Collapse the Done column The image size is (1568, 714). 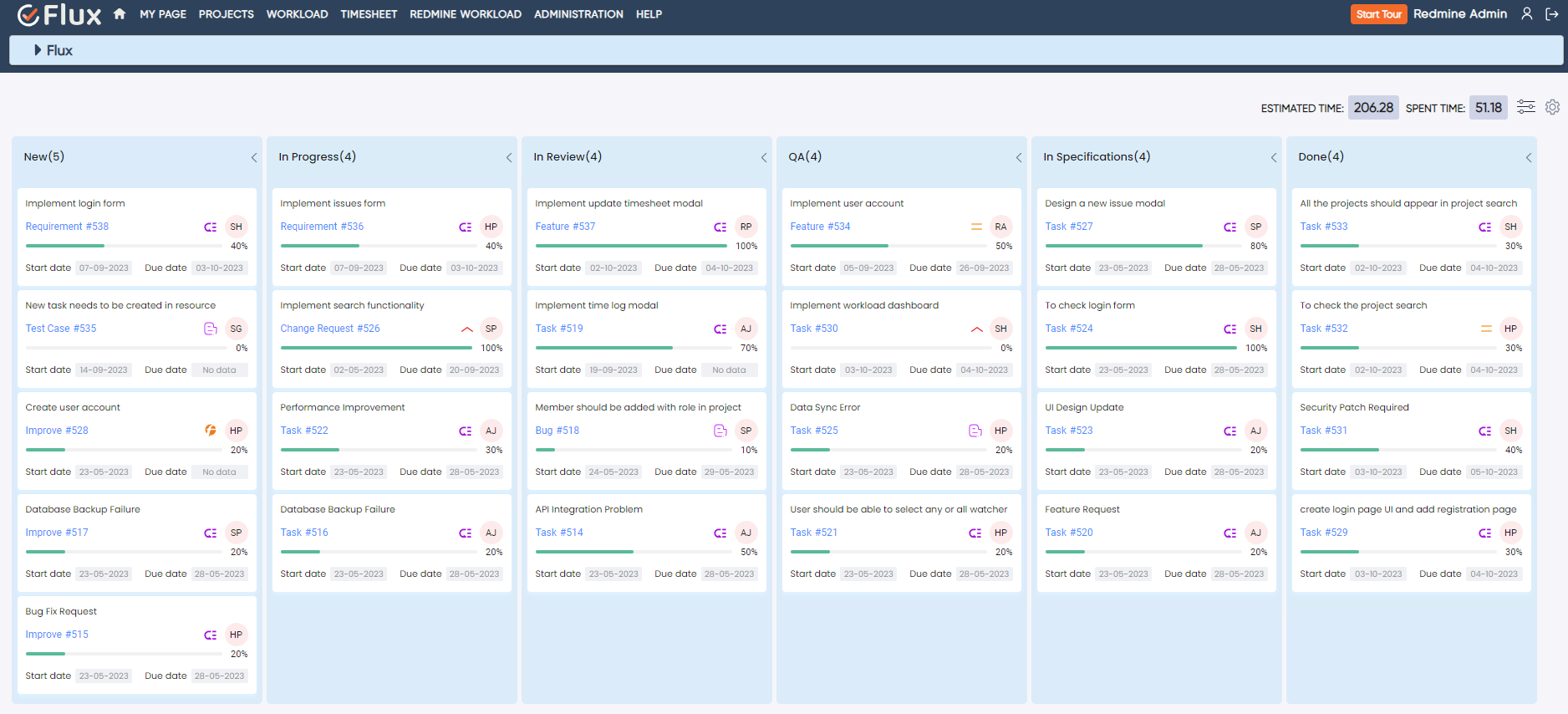(1528, 157)
